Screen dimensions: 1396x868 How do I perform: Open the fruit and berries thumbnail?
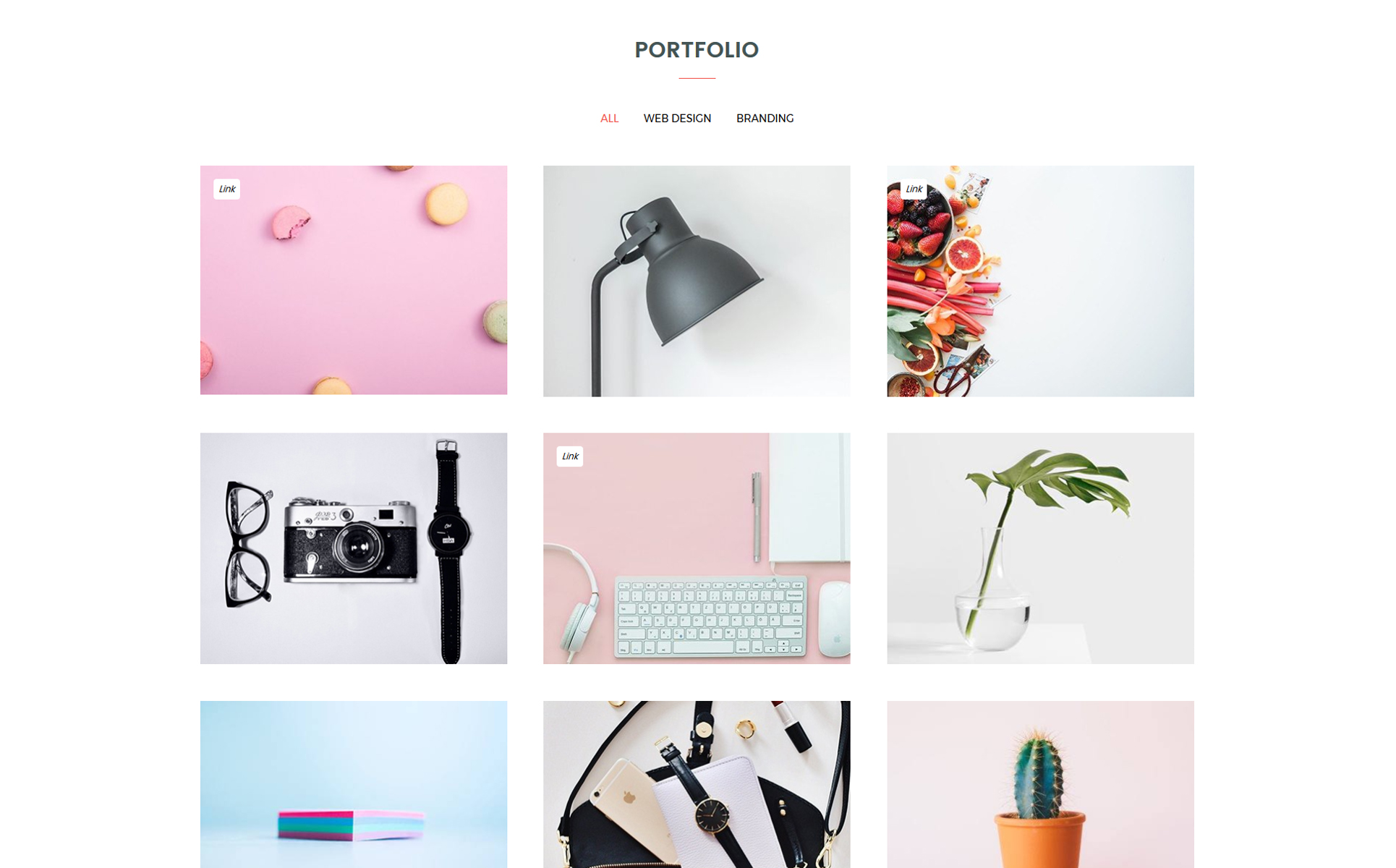(1040, 281)
